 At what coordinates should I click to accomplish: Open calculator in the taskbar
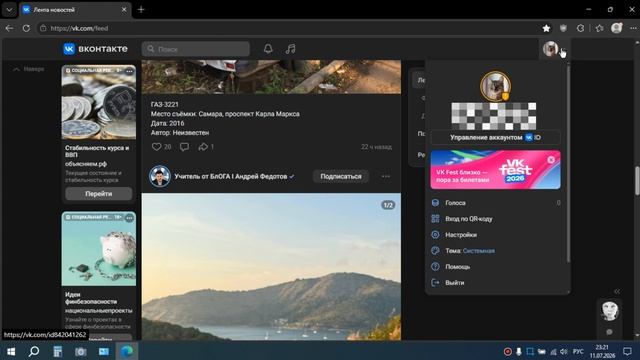tap(57, 351)
